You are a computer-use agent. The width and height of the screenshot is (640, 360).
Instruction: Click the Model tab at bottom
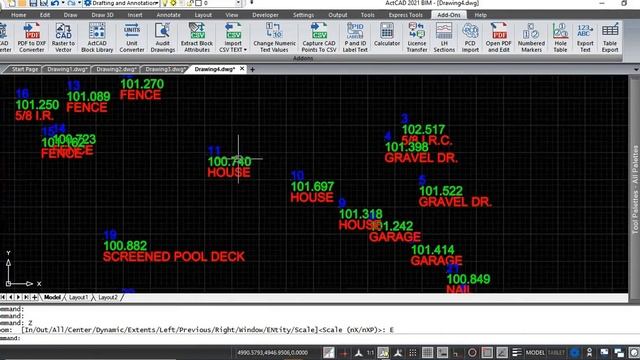[x=52, y=298]
